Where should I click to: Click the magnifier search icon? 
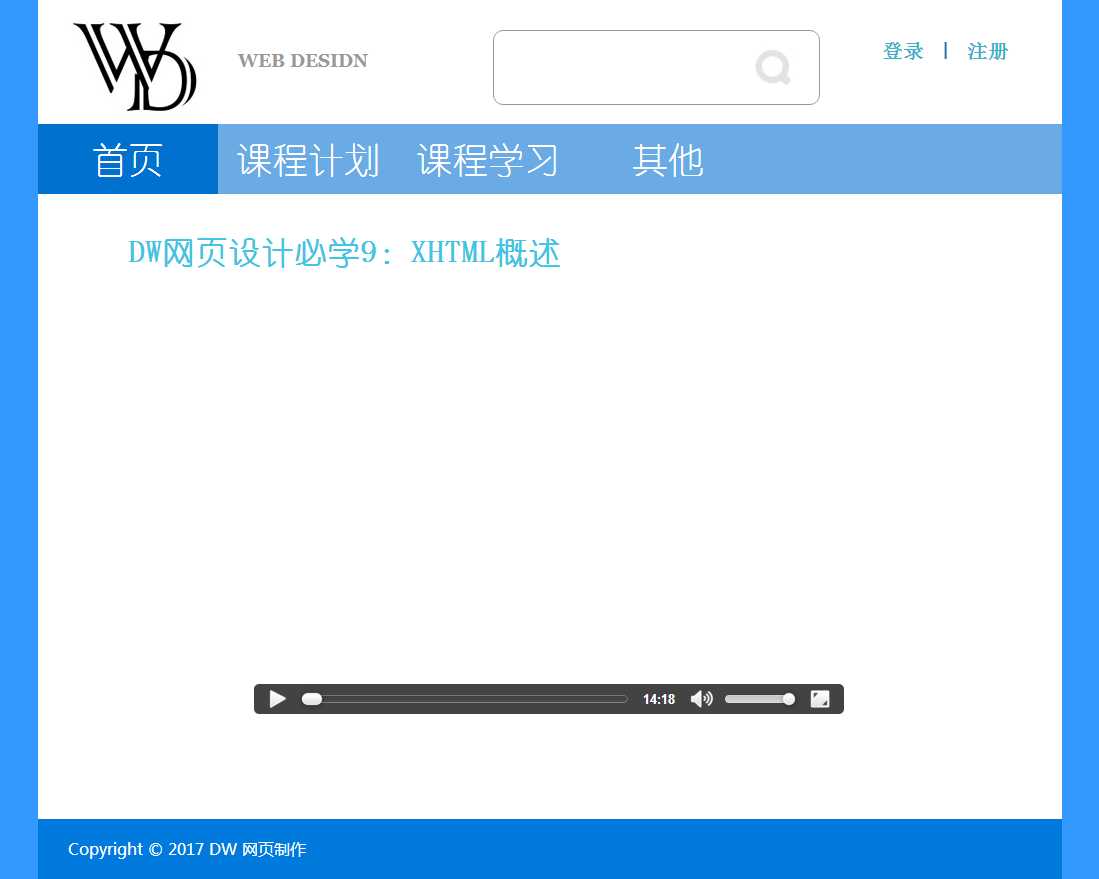(x=773, y=67)
